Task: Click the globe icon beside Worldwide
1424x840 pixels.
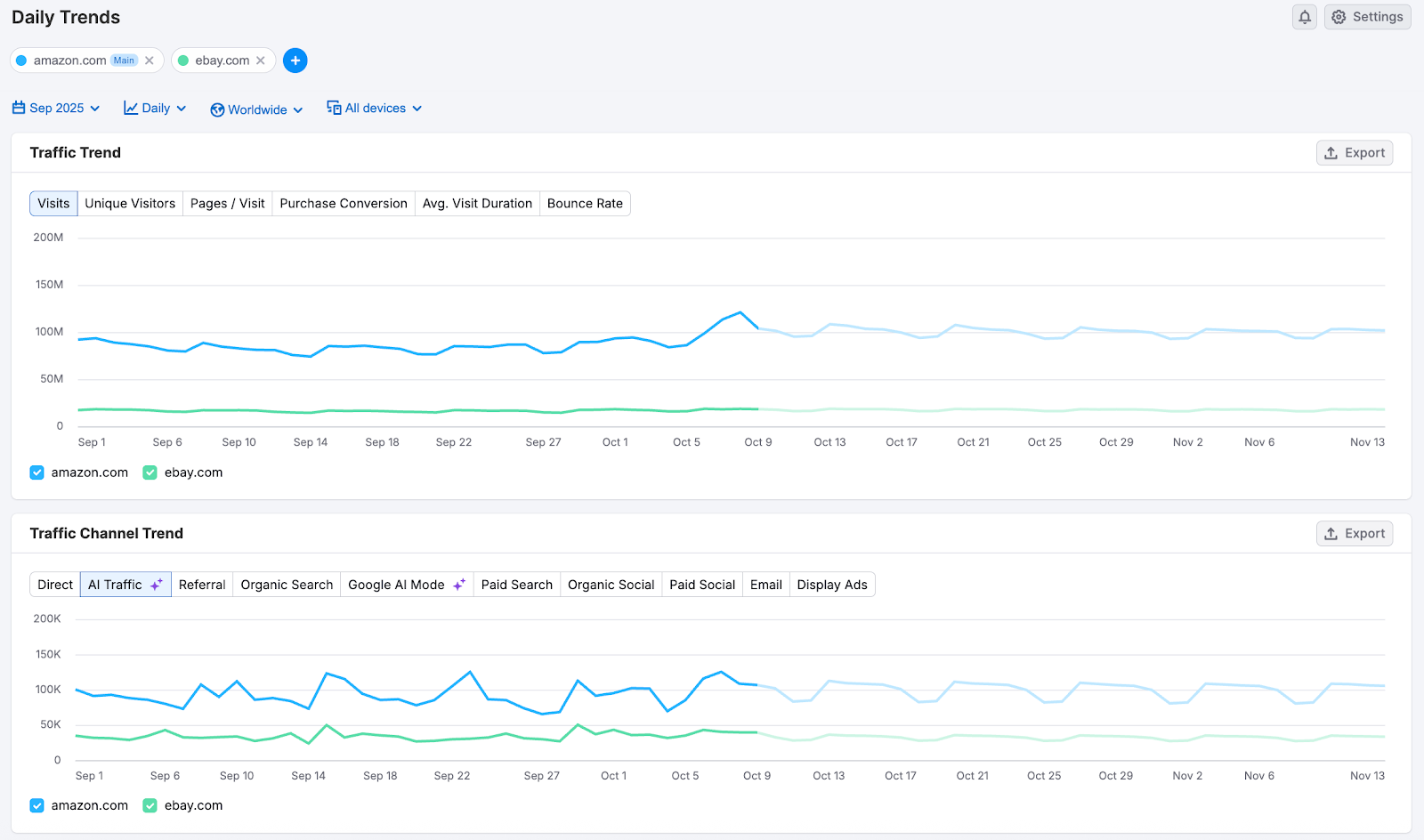Action: pyautogui.click(x=217, y=109)
